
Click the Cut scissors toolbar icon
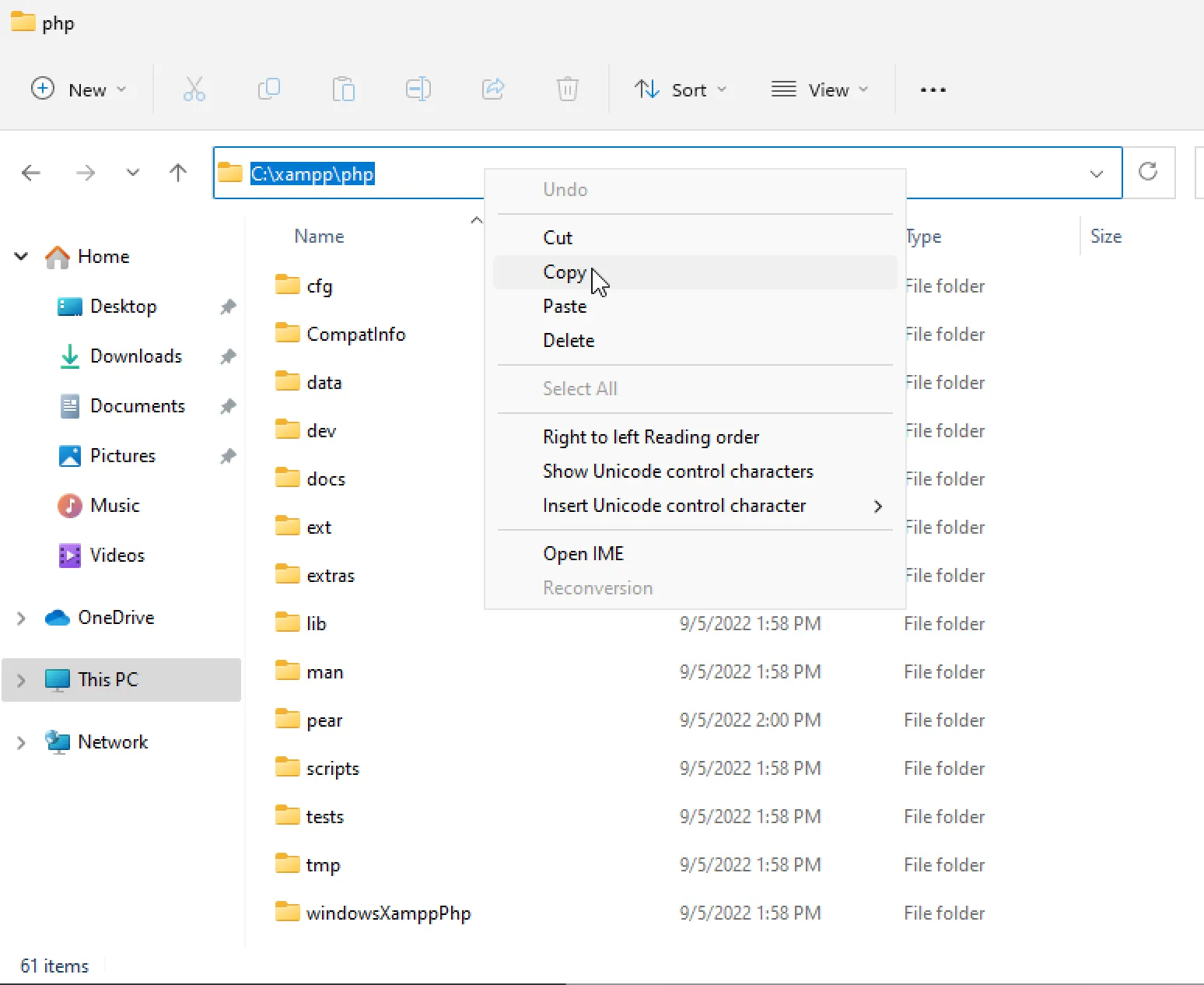(194, 89)
